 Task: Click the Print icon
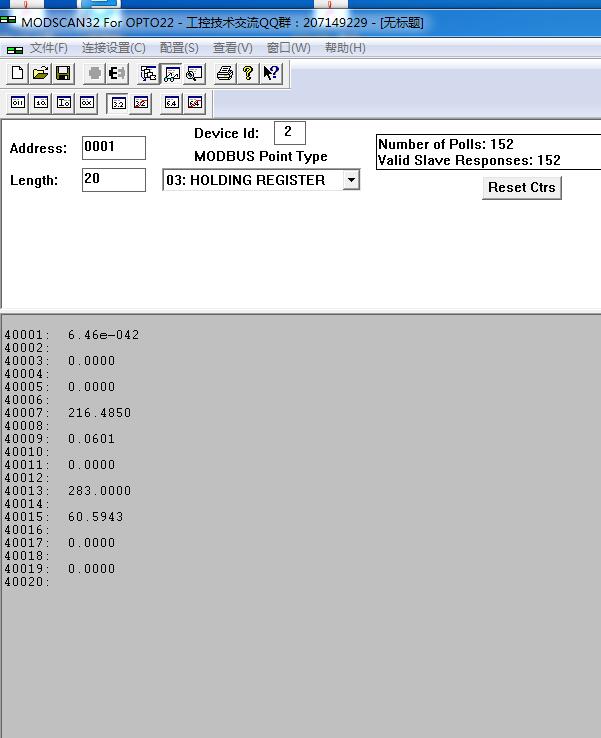coord(225,73)
